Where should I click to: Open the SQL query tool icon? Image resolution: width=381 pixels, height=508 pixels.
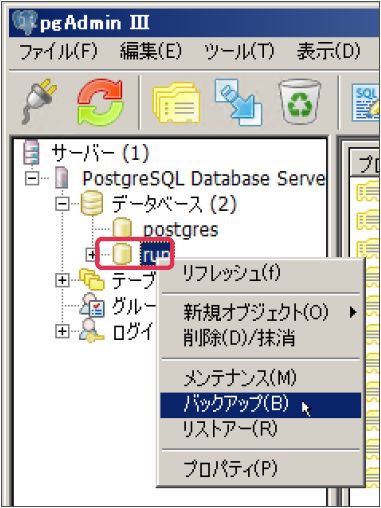366,103
